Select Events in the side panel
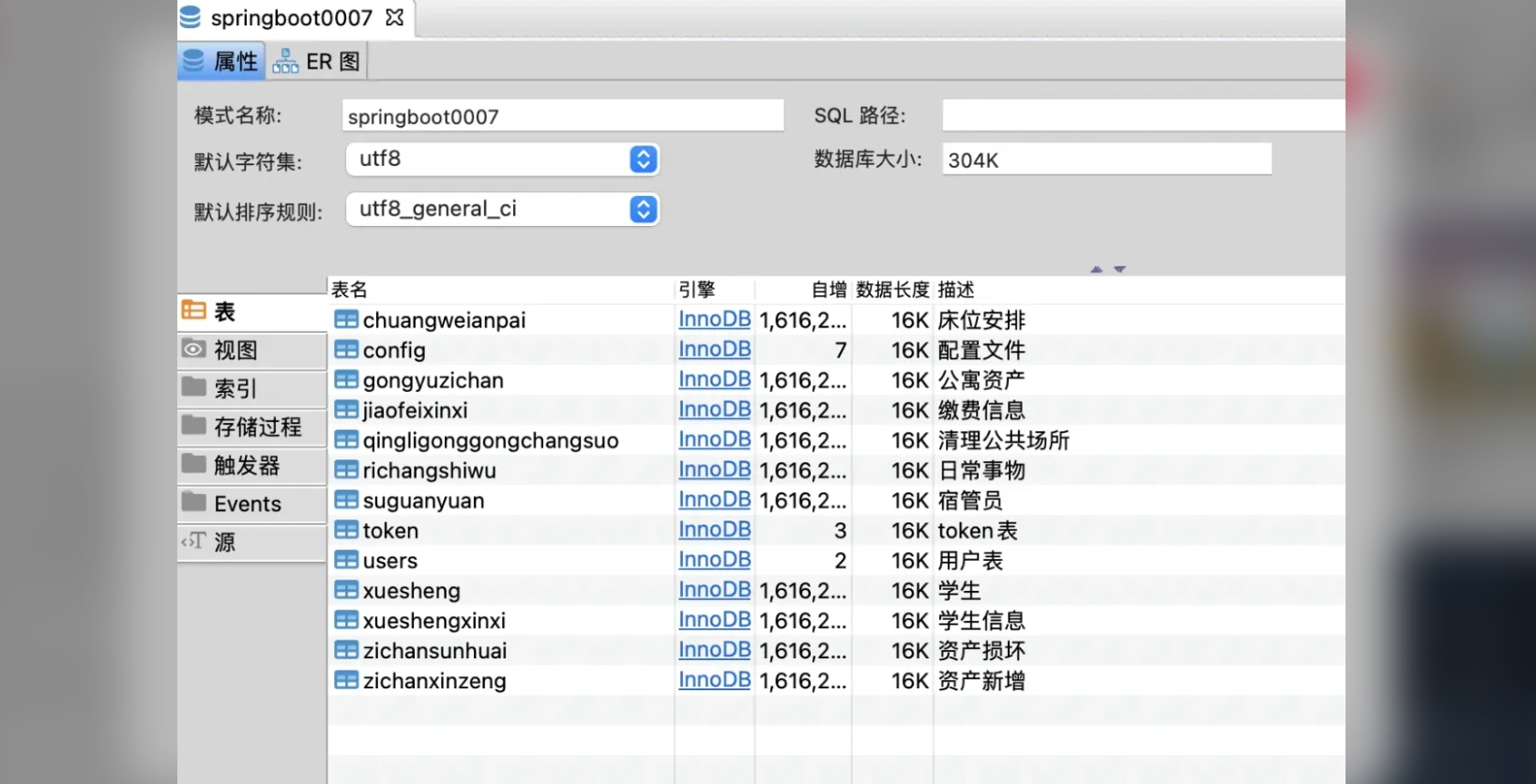The image size is (1536, 784). pyautogui.click(x=251, y=504)
